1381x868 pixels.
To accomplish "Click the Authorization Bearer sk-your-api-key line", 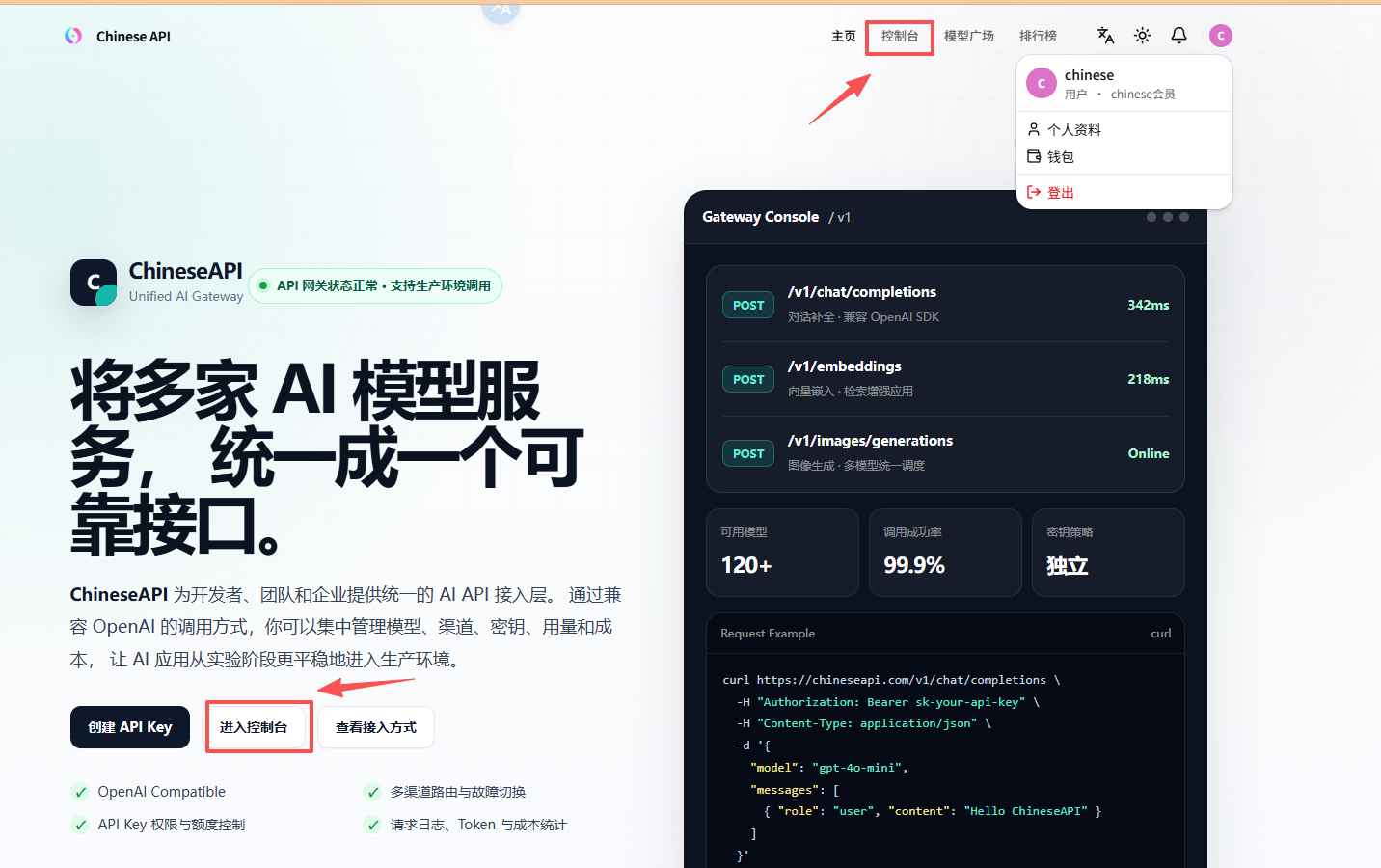I will 888,702.
